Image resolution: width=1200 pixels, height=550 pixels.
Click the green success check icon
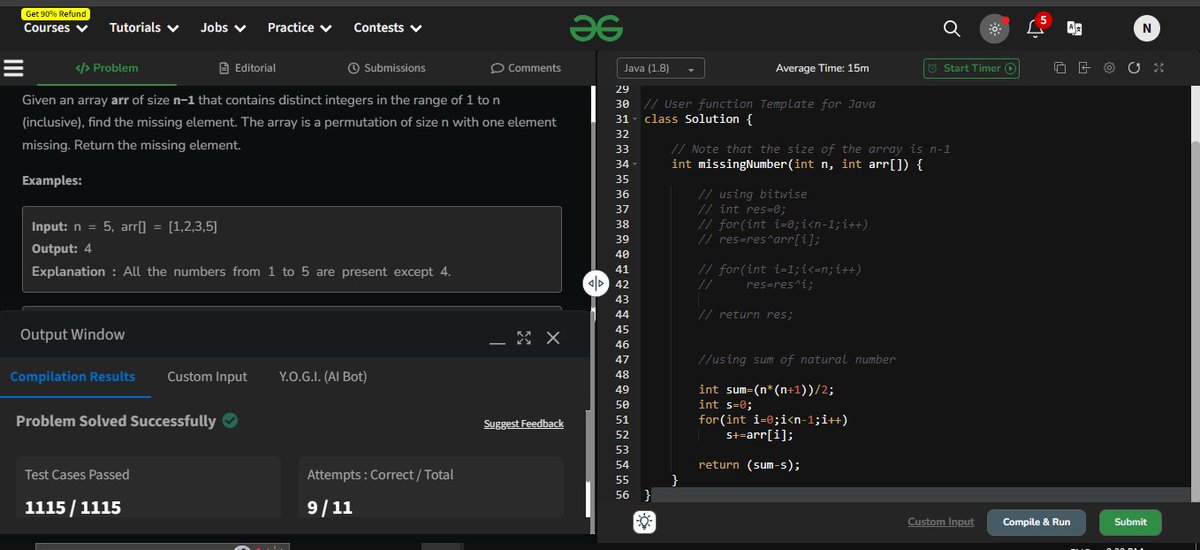pos(230,421)
